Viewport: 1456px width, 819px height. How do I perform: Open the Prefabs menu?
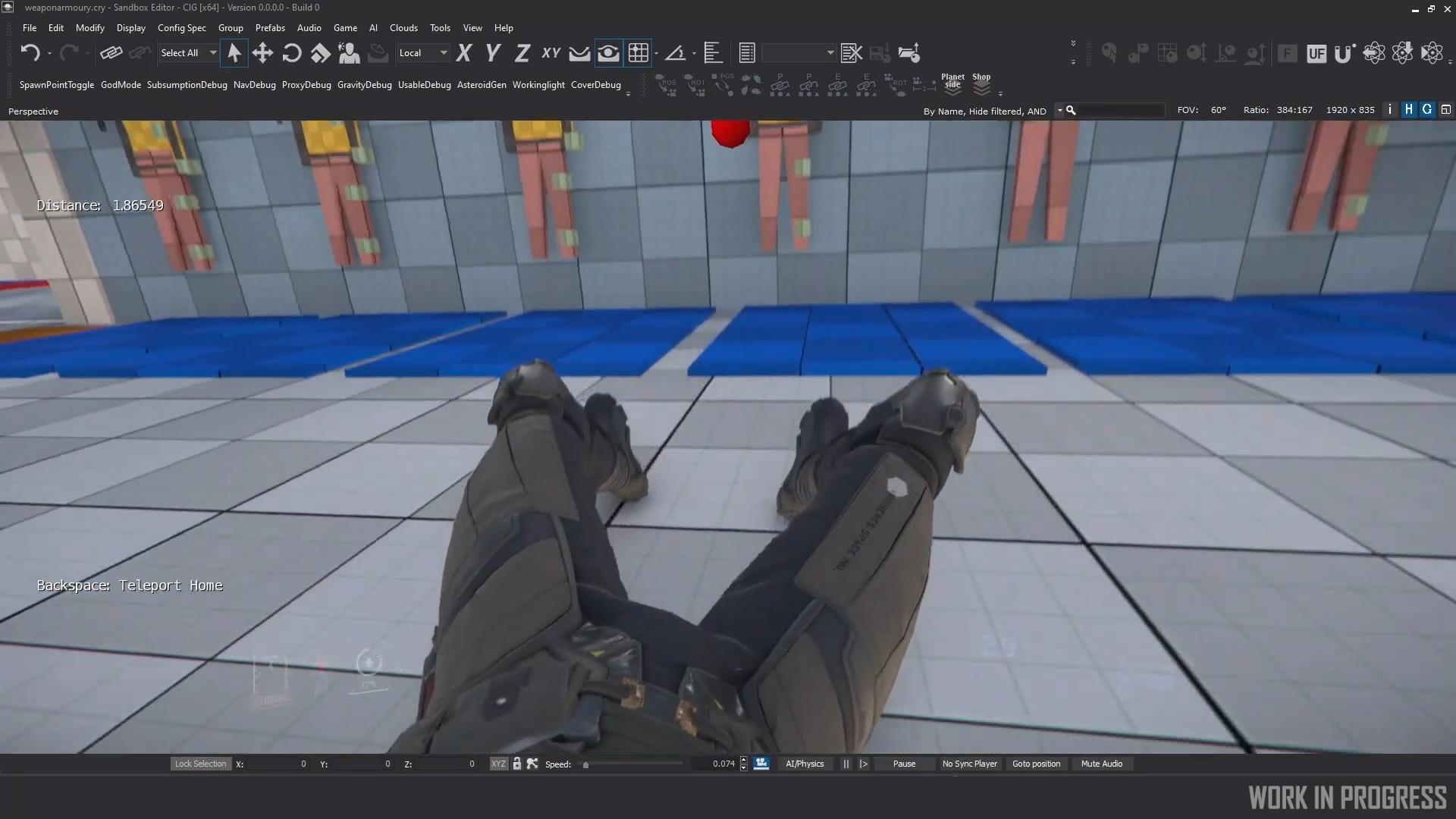pos(270,28)
